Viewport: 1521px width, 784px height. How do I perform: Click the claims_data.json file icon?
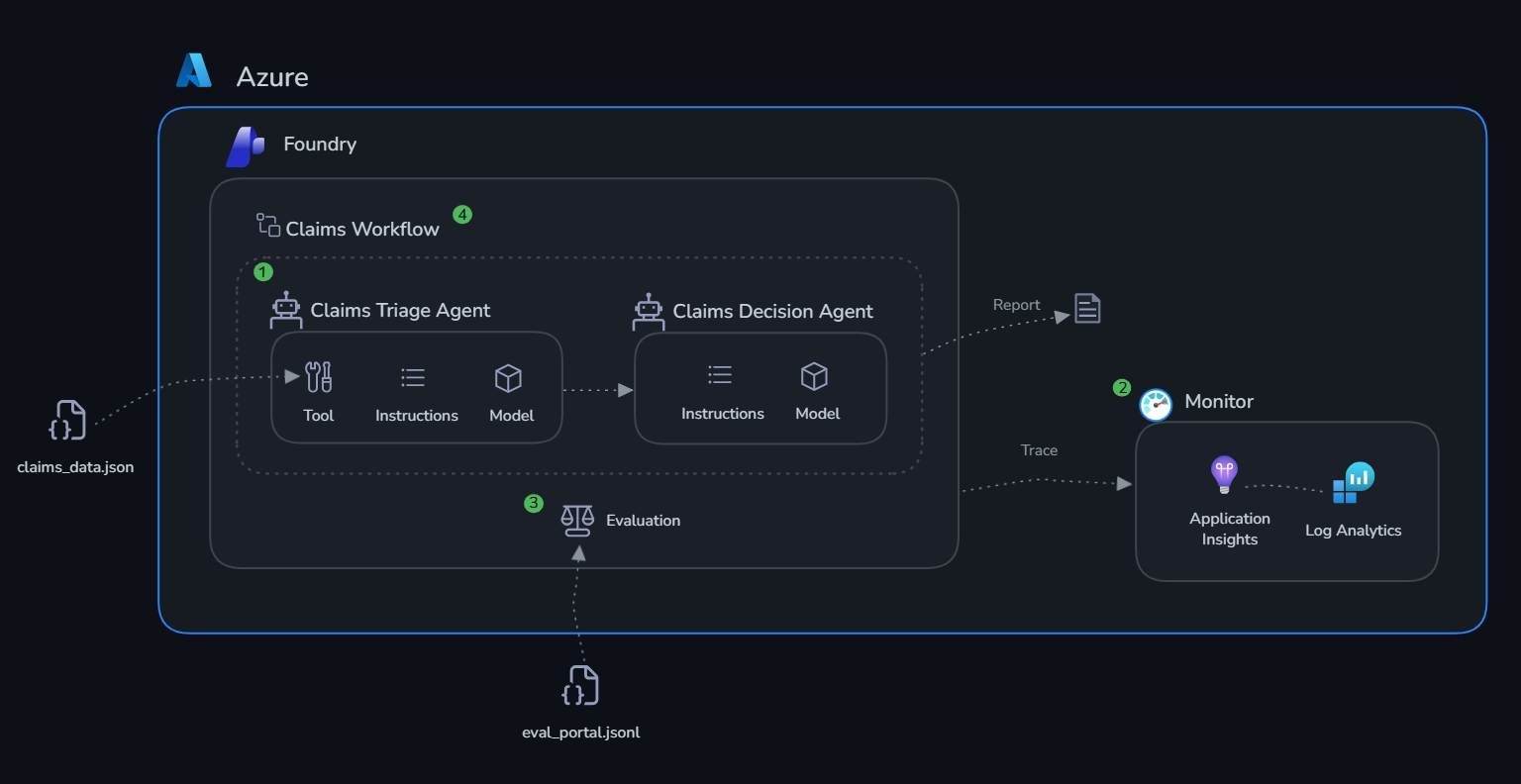coord(67,421)
